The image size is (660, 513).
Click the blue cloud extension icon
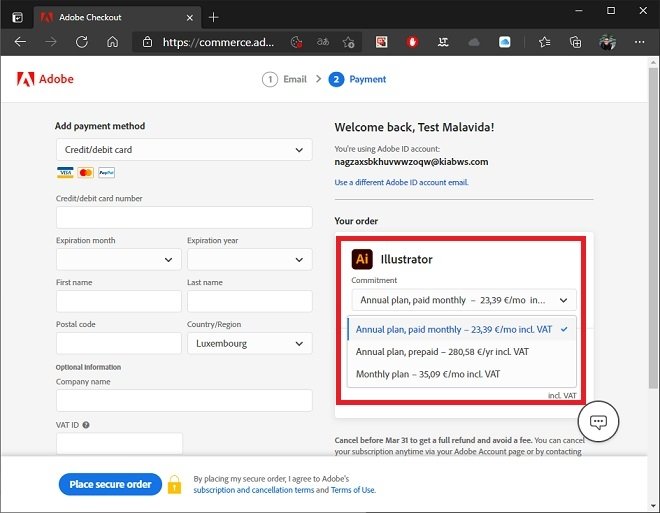point(504,42)
